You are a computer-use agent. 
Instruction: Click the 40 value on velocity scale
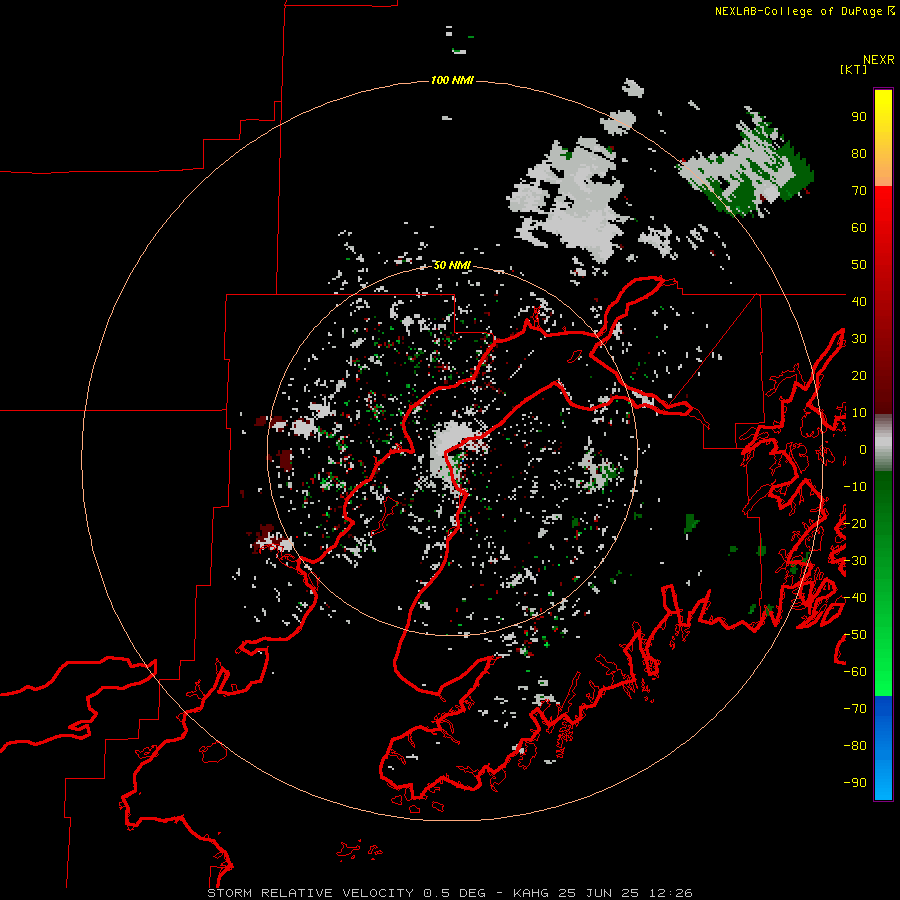[859, 301]
